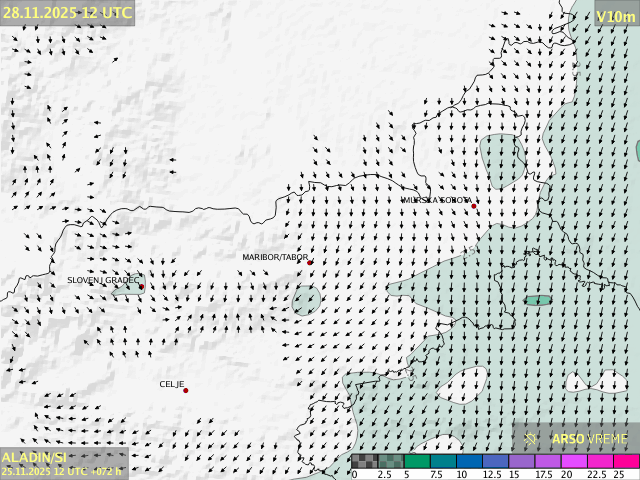Select the checkered green 2.5–5 legend swatch
Screen dimensions: 640x480
point(390,461)
